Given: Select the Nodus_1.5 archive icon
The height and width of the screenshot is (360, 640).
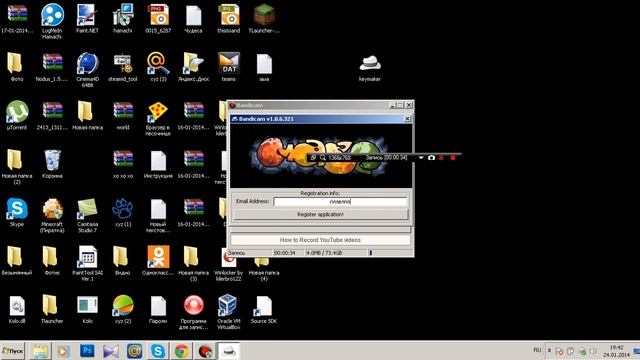Looking at the screenshot, I should pyautogui.click(x=52, y=67).
